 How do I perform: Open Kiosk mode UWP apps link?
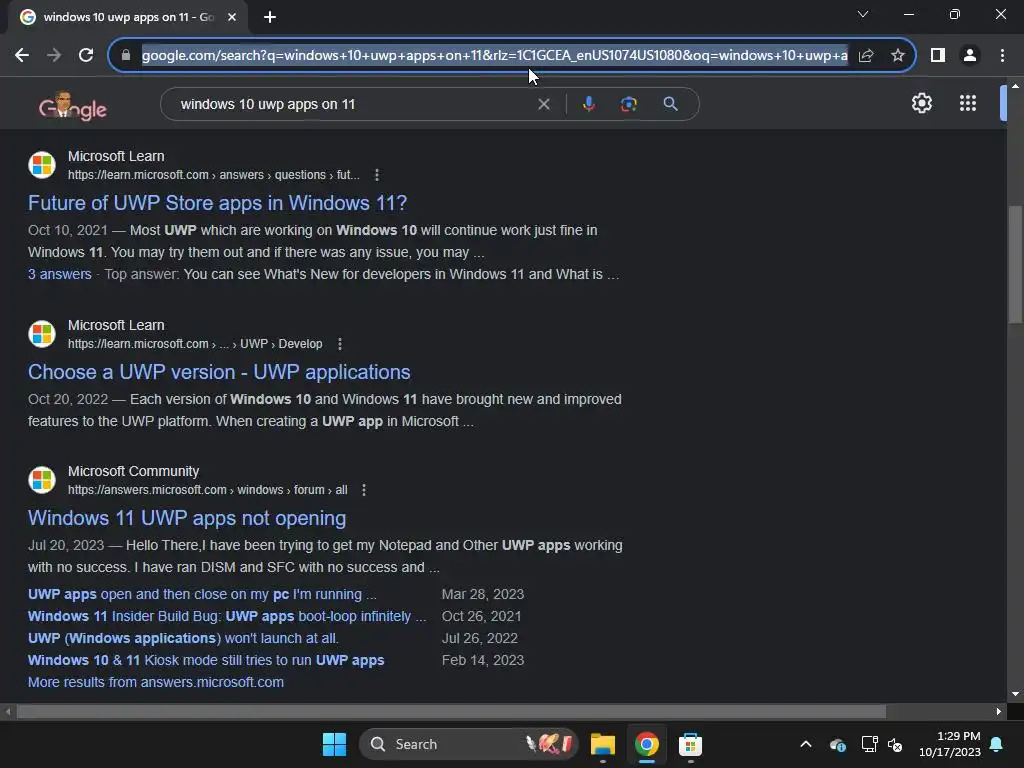[x=206, y=660]
